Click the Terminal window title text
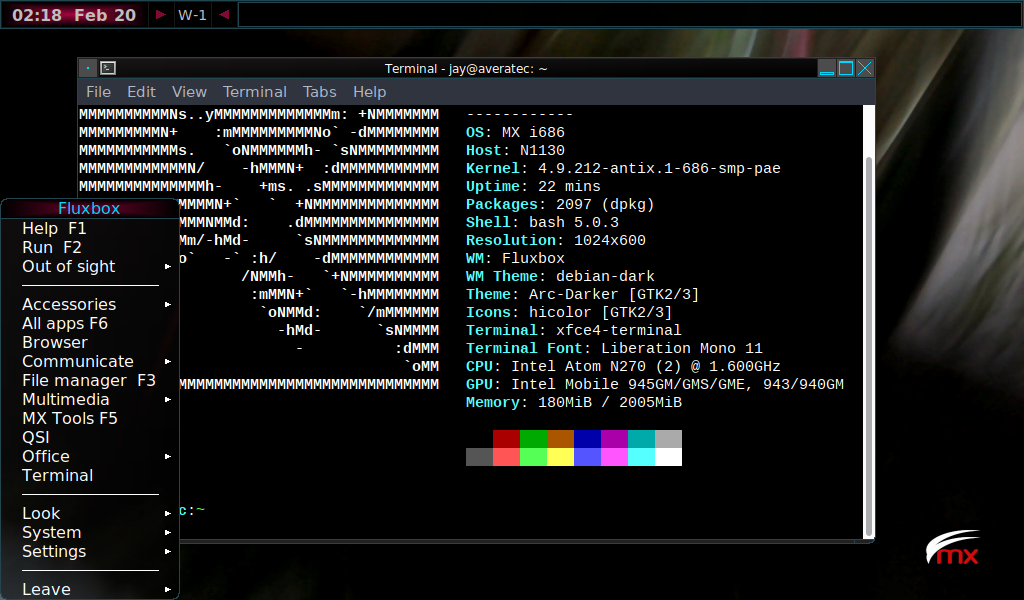Viewport: 1024px width, 600px height. tap(466, 69)
